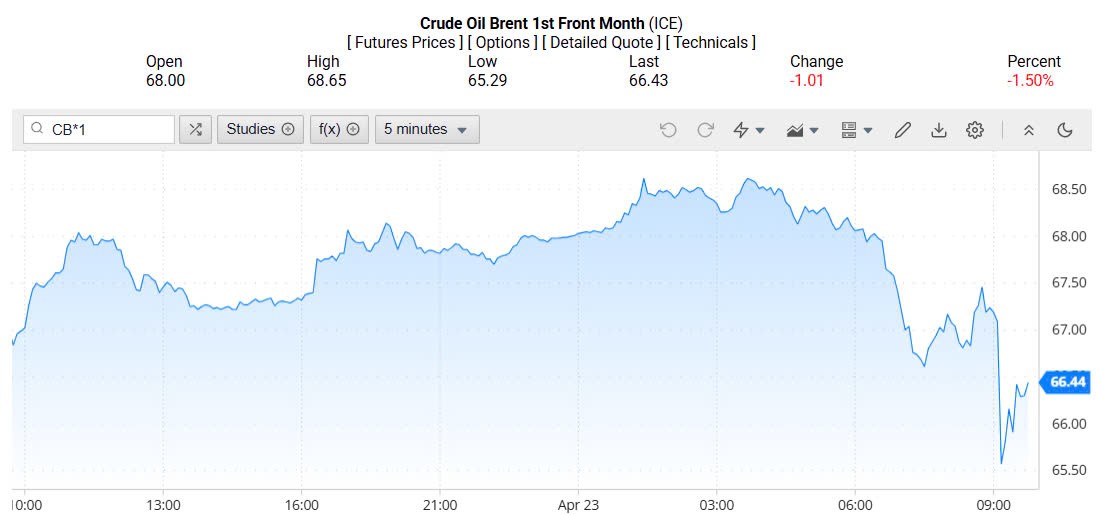Viewport: 1097px width, 515px height.
Task: View the Detailed Quote link
Action: [599, 42]
